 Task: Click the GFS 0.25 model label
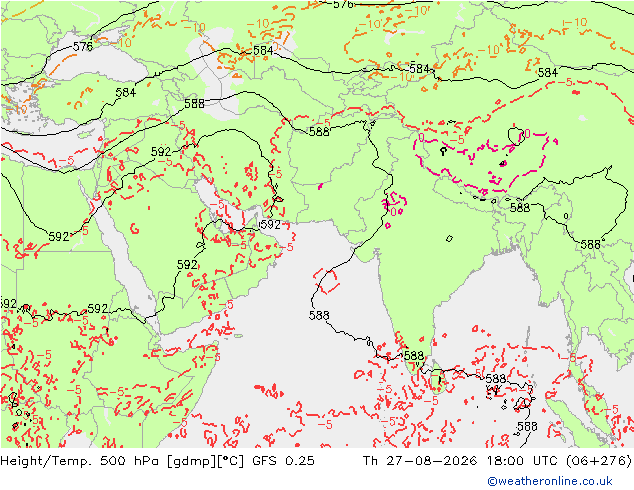283,460
